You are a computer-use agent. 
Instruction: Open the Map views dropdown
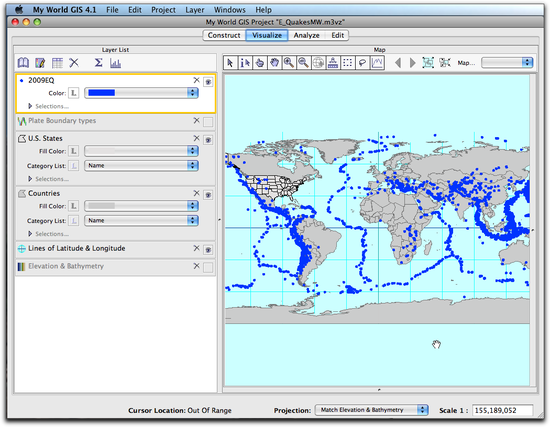[507, 63]
